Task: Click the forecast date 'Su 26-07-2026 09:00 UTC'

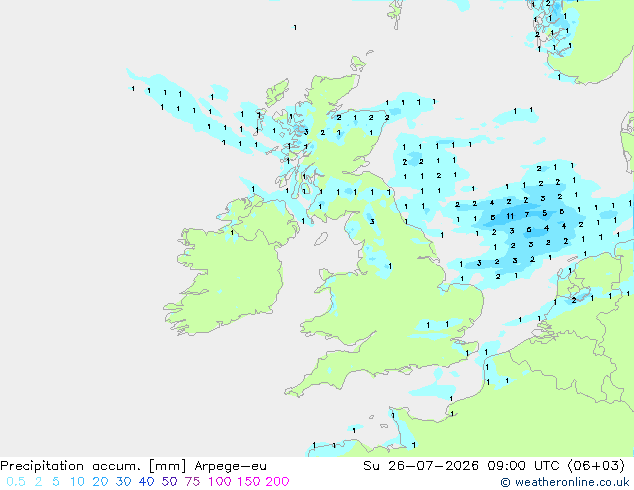Action: click(461, 466)
